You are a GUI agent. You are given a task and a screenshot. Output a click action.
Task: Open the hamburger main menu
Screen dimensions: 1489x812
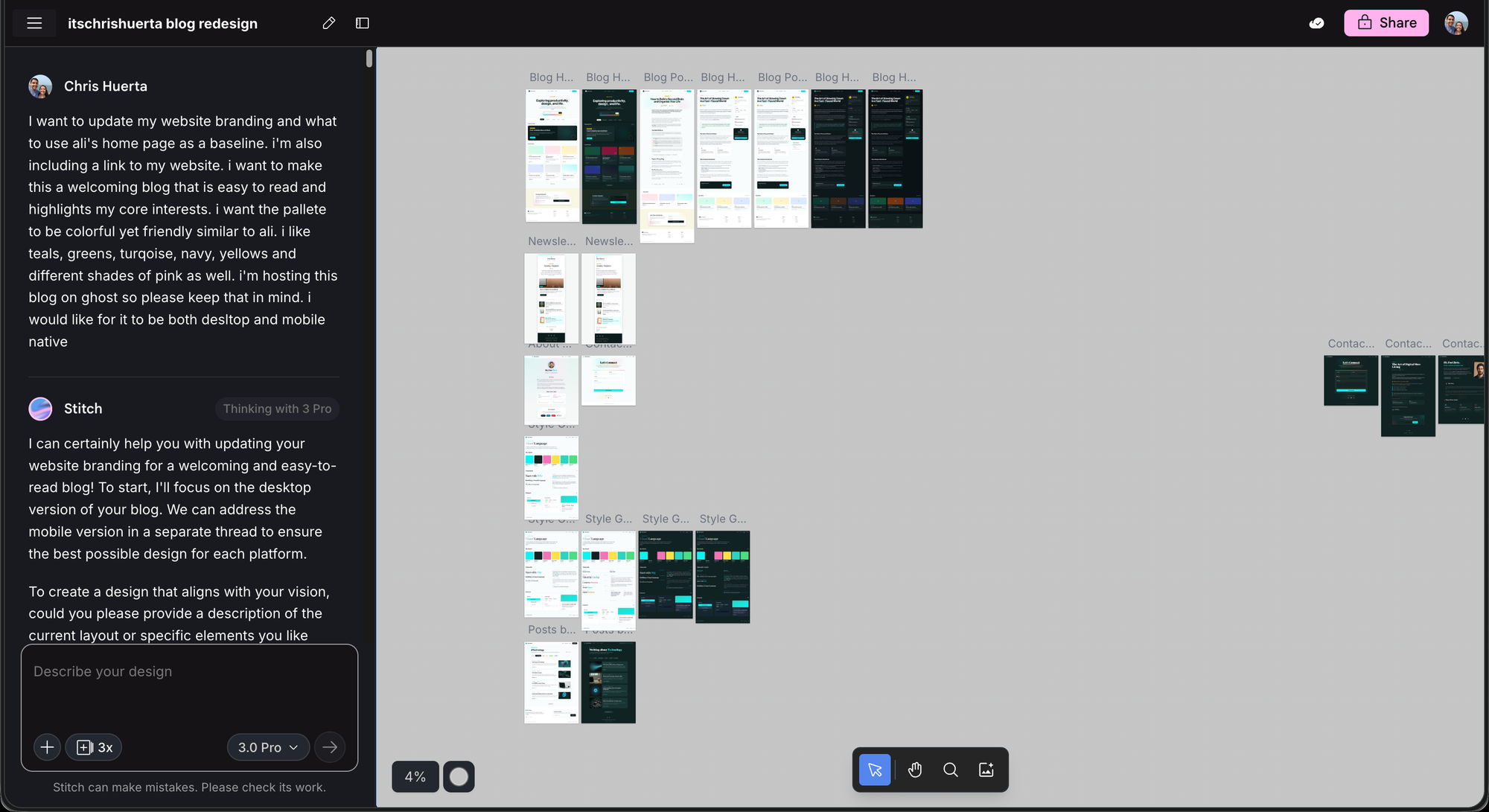[x=34, y=23]
